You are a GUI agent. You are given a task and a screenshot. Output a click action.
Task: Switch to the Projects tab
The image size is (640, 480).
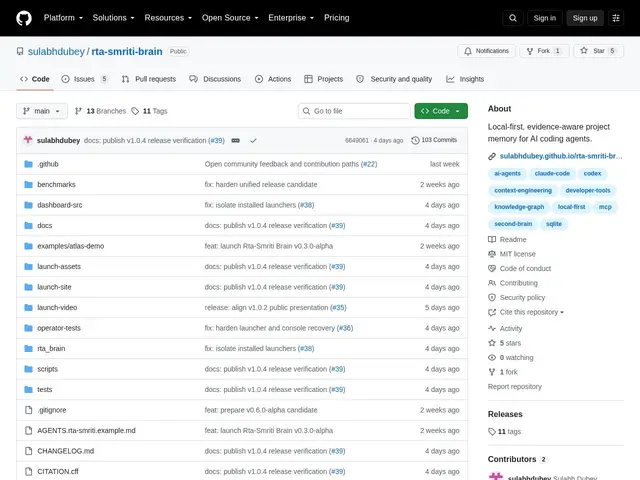(324, 79)
